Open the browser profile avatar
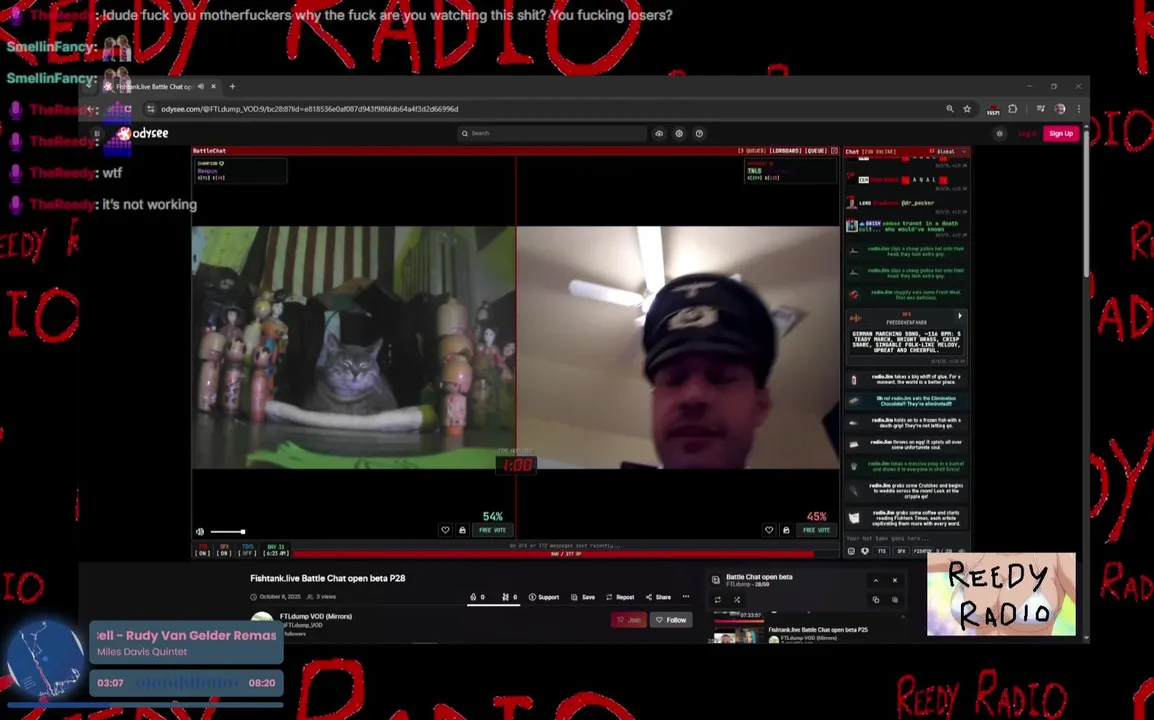The image size is (1154, 720). pos(1060,109)
